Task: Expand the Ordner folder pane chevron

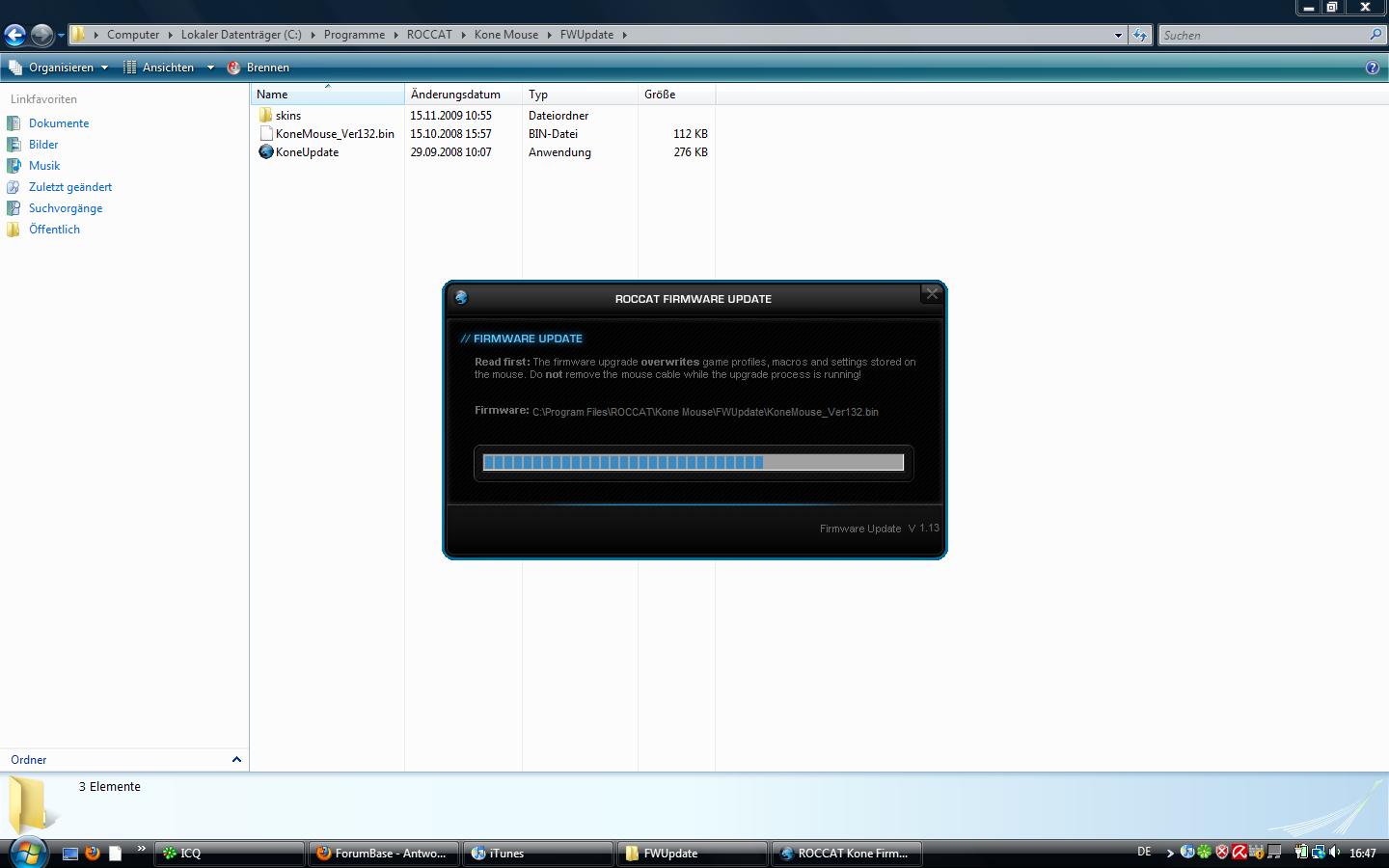Action: click(x=236, y=760)
